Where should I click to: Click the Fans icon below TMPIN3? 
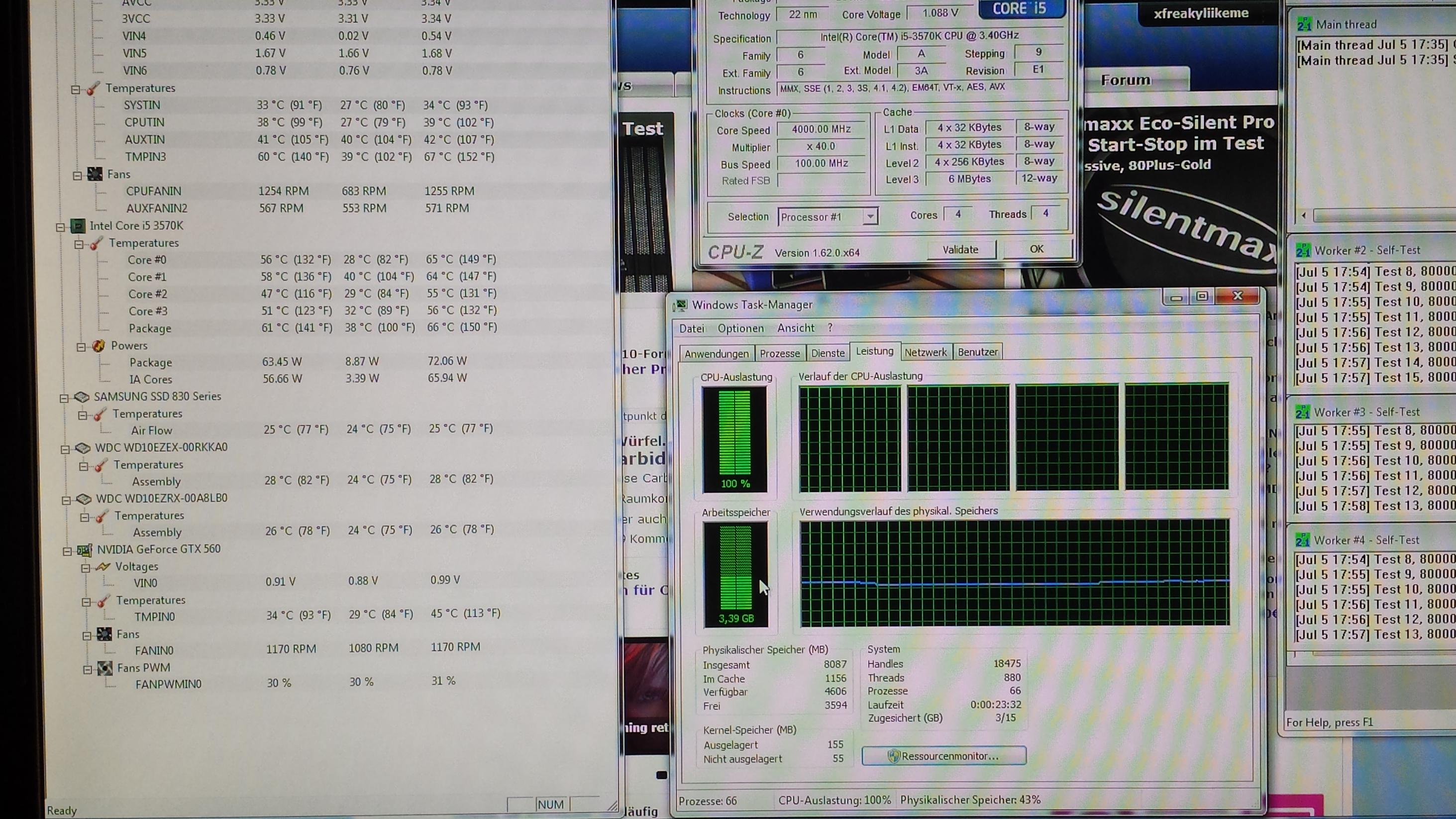tap(95, 175)
